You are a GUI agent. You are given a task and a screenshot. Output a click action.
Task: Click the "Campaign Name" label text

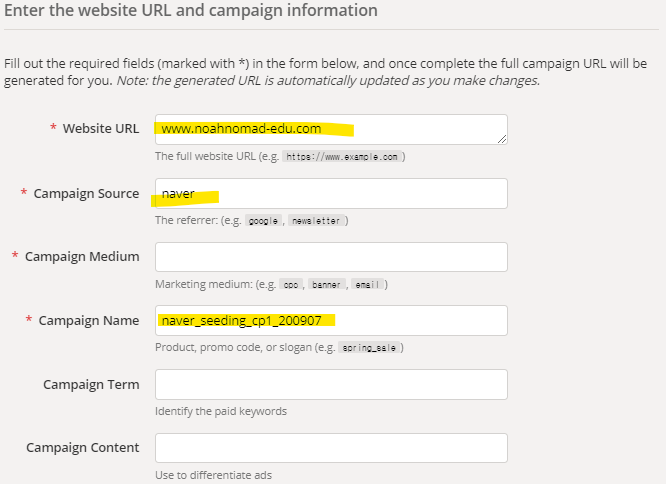(89, 320)
